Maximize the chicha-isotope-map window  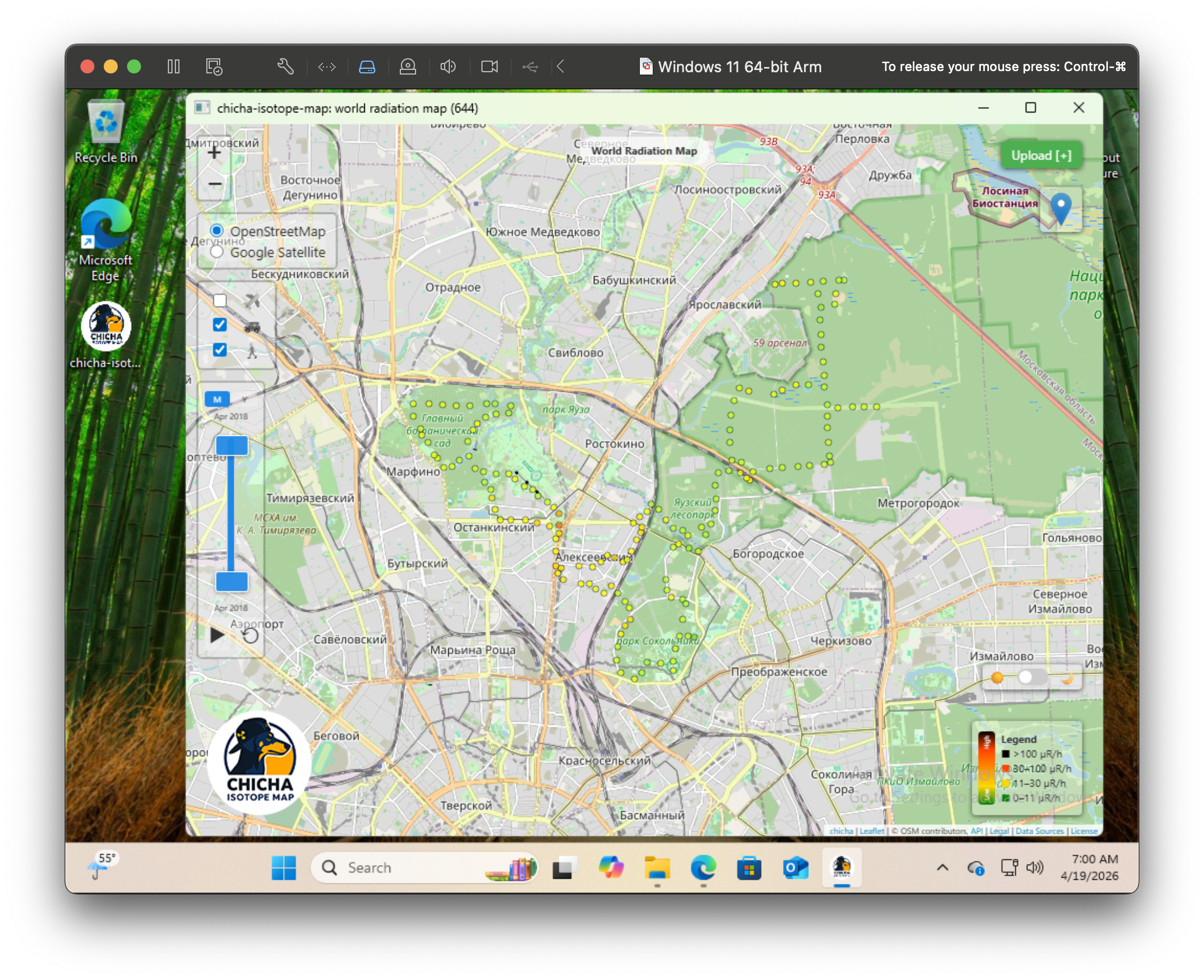click(x=1030, y=108)
